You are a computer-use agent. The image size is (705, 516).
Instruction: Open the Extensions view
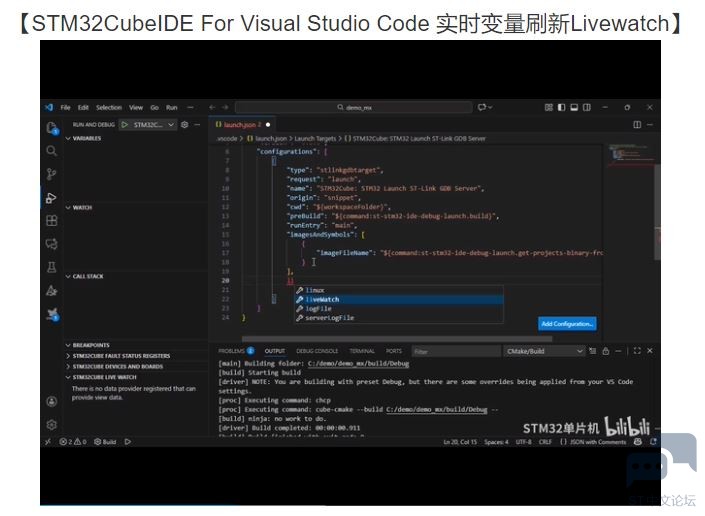point(51,221)
